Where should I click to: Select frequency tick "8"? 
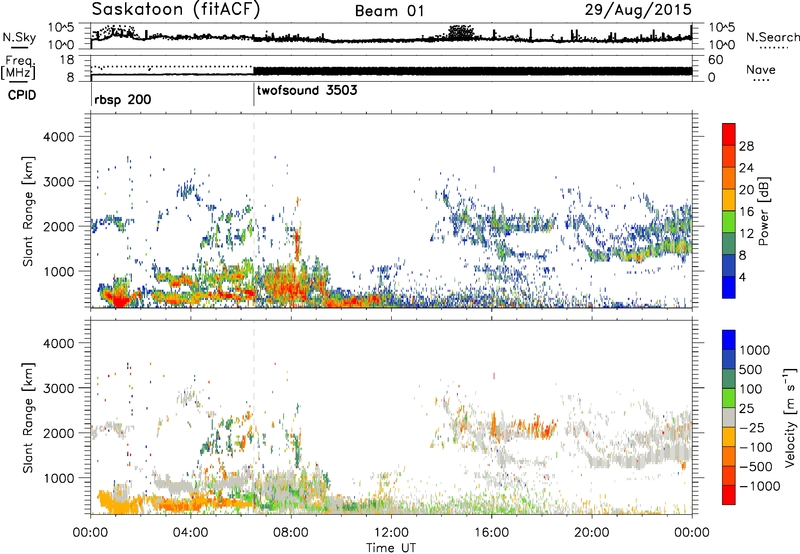click(71, 77)
